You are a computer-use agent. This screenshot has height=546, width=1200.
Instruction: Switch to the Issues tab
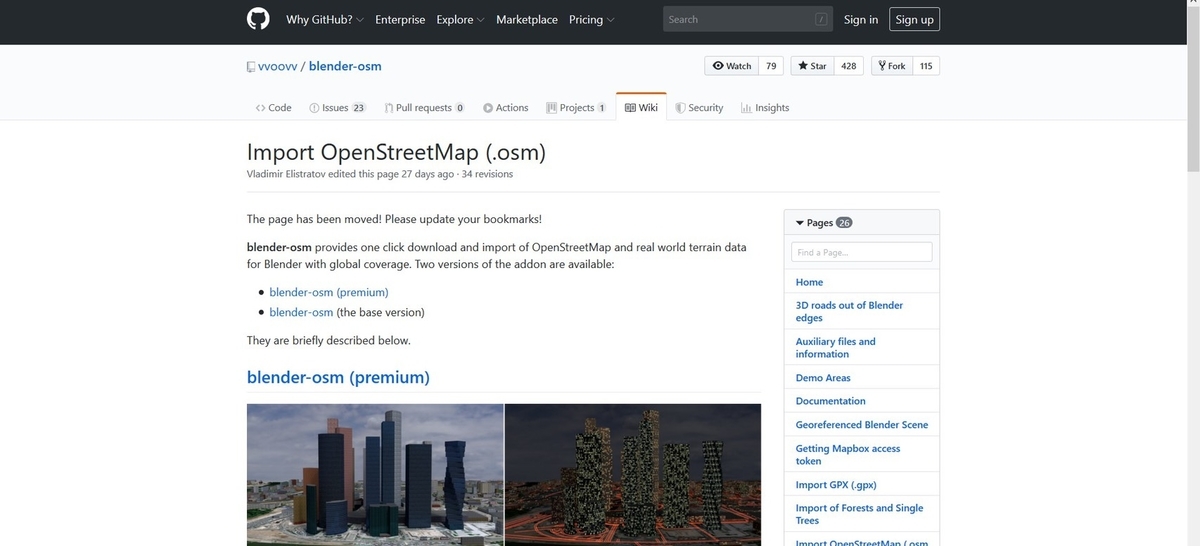[x=337, y=107]
